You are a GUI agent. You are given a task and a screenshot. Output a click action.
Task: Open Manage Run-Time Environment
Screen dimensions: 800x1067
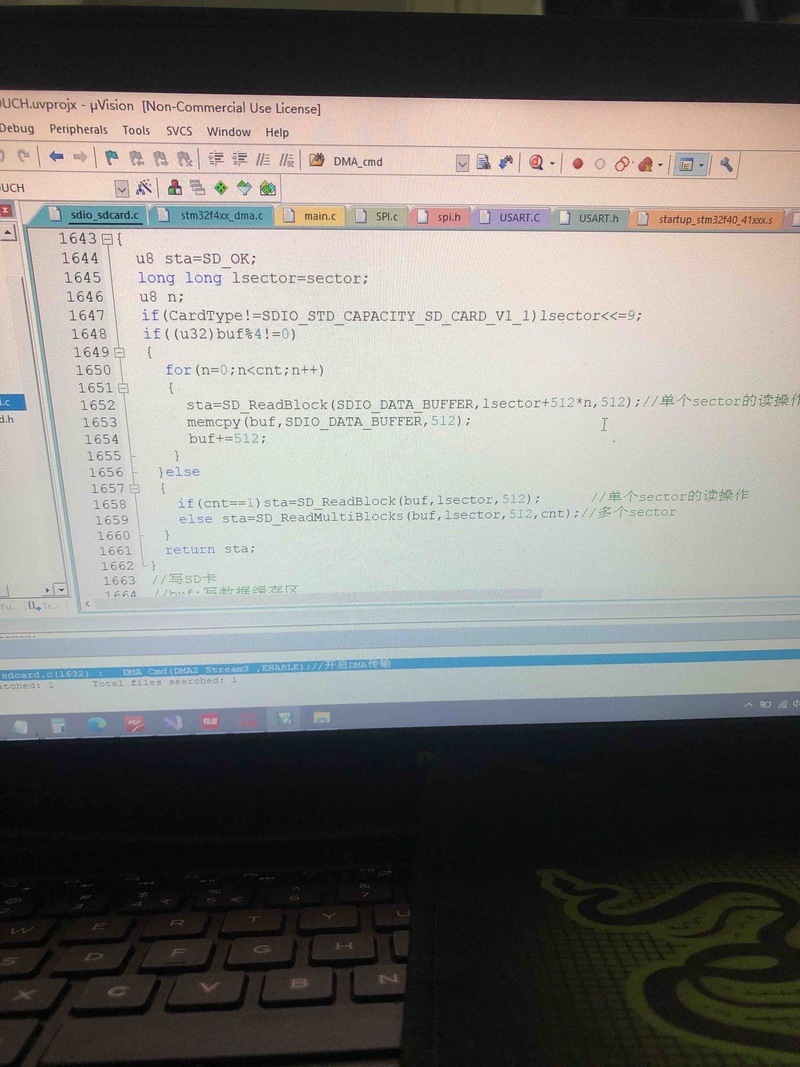221,188
